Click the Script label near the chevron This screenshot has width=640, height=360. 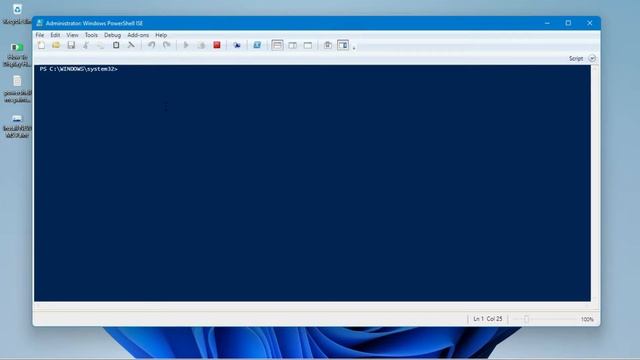(576, 59)
